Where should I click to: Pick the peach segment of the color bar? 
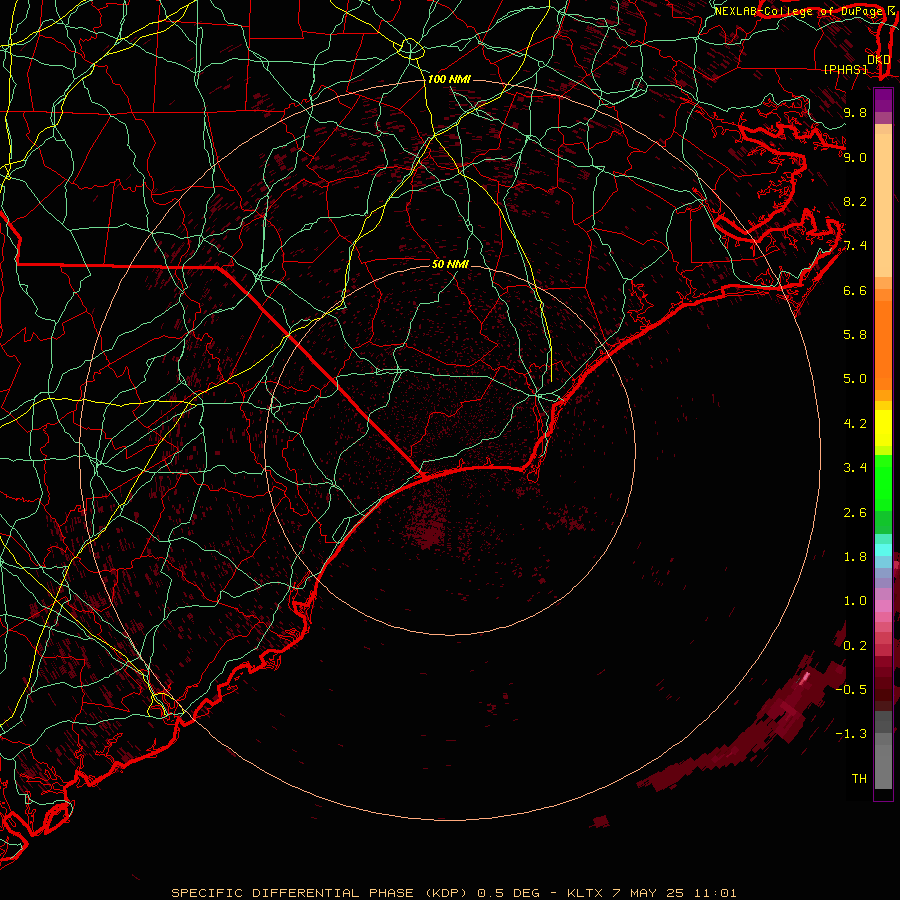click(x=883, y=205)
